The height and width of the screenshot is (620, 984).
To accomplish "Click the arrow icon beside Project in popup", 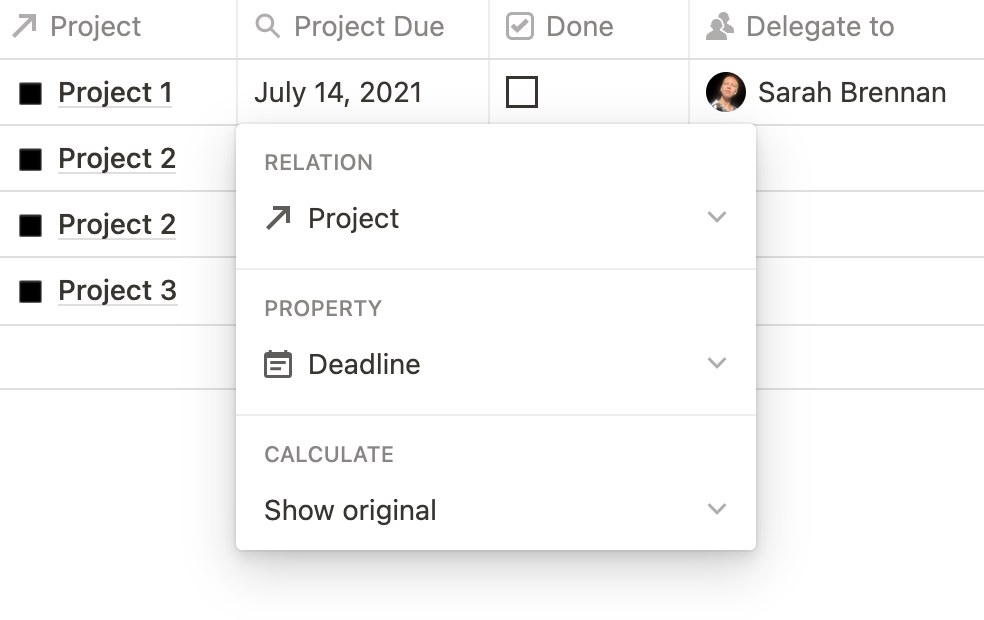I will click(x=278, y=218).
